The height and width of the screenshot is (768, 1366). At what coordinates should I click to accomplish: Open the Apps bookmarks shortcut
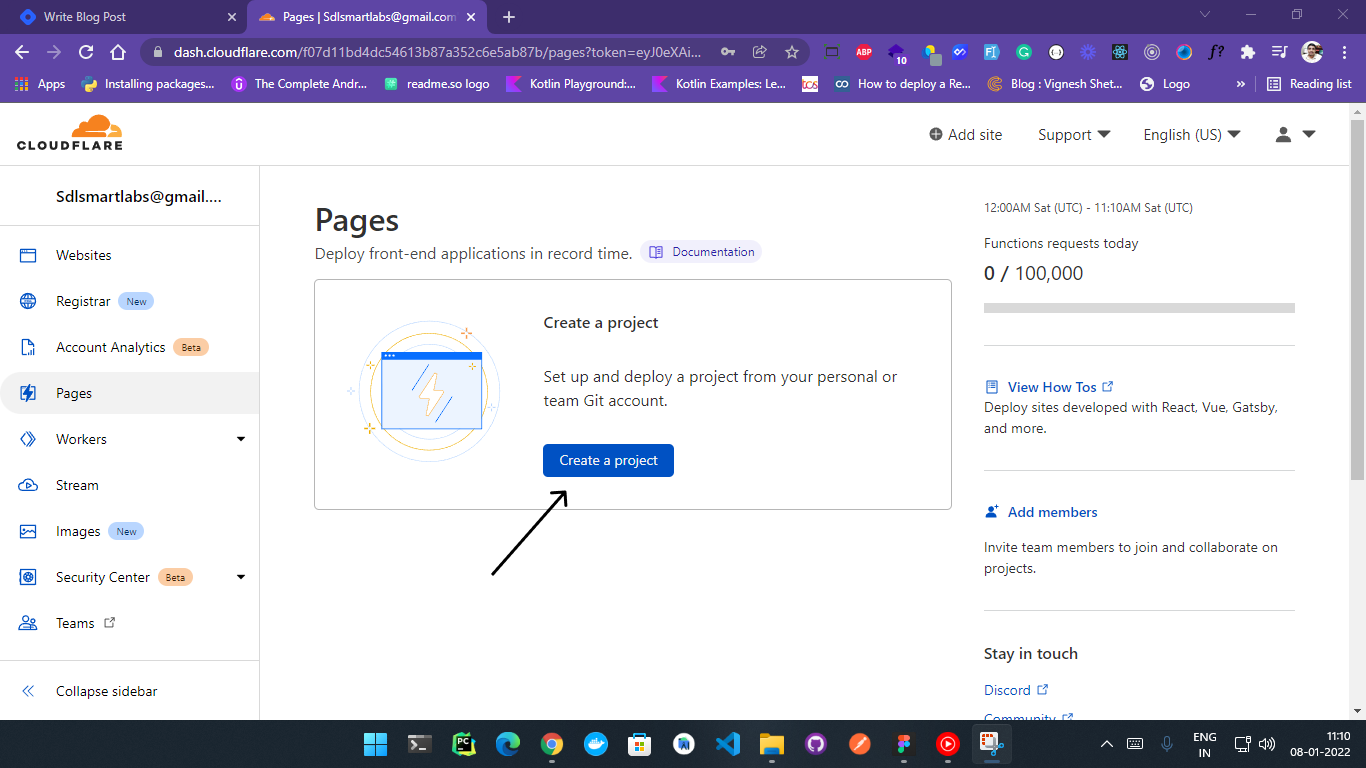[40, 84]
